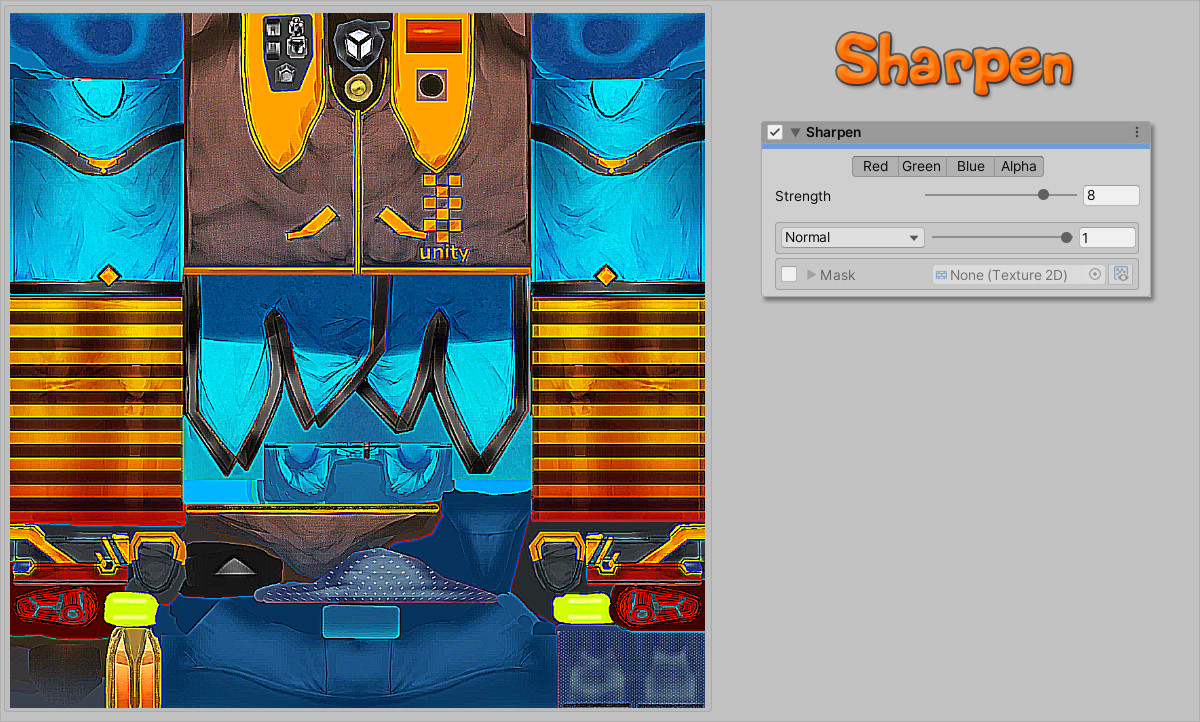Open the Sharpen component options menu
Viewport: 1200px width, 722px height.
(1136, 132)
